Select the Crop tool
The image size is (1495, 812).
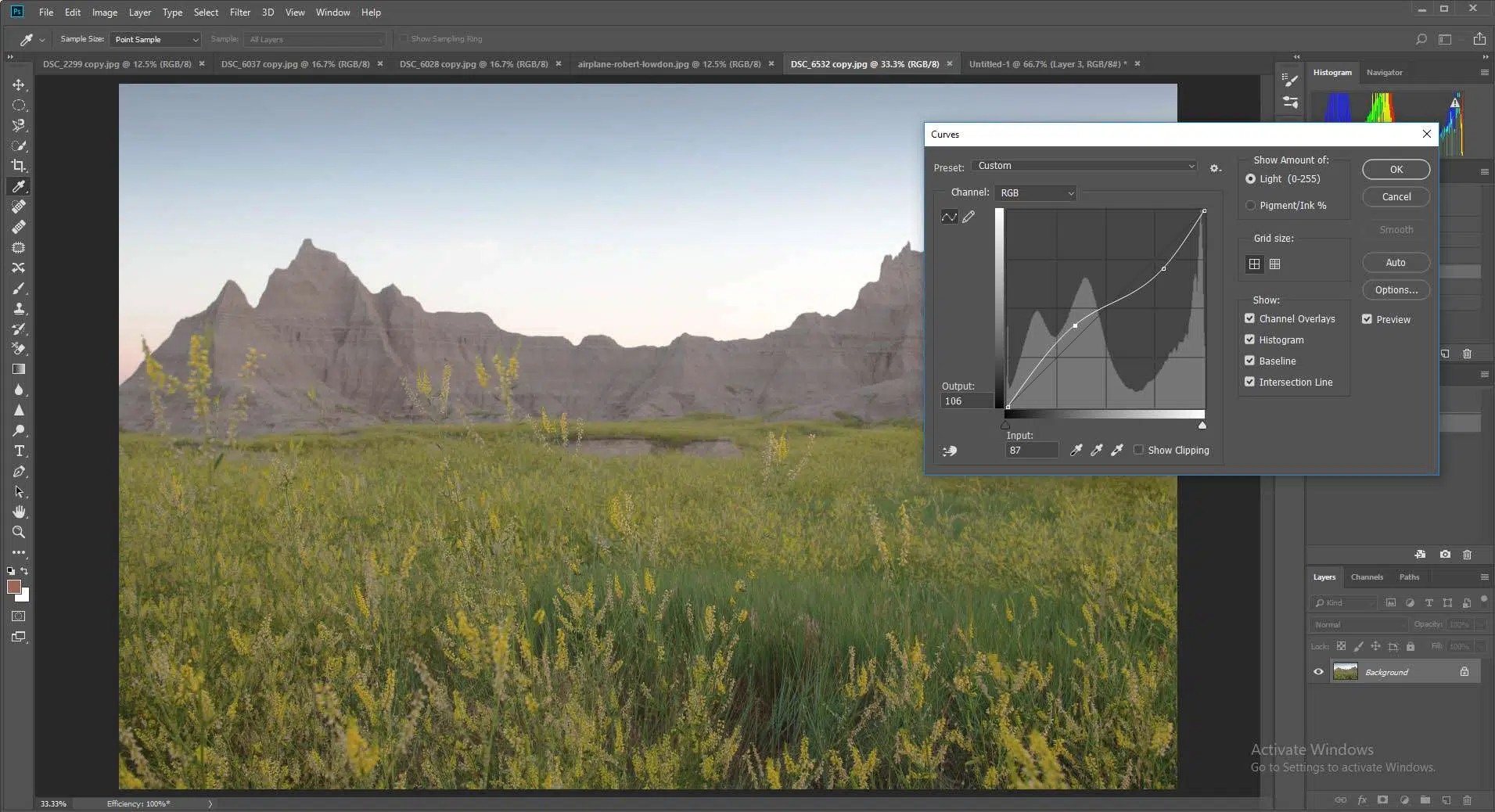click(19, 166)
